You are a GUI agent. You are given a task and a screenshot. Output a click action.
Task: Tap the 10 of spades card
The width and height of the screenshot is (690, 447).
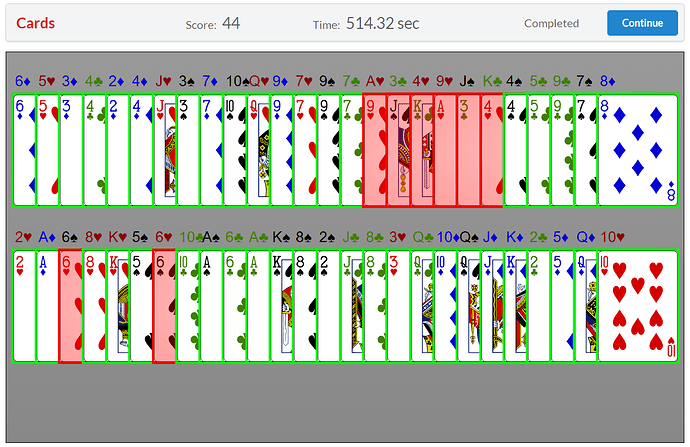235,150
